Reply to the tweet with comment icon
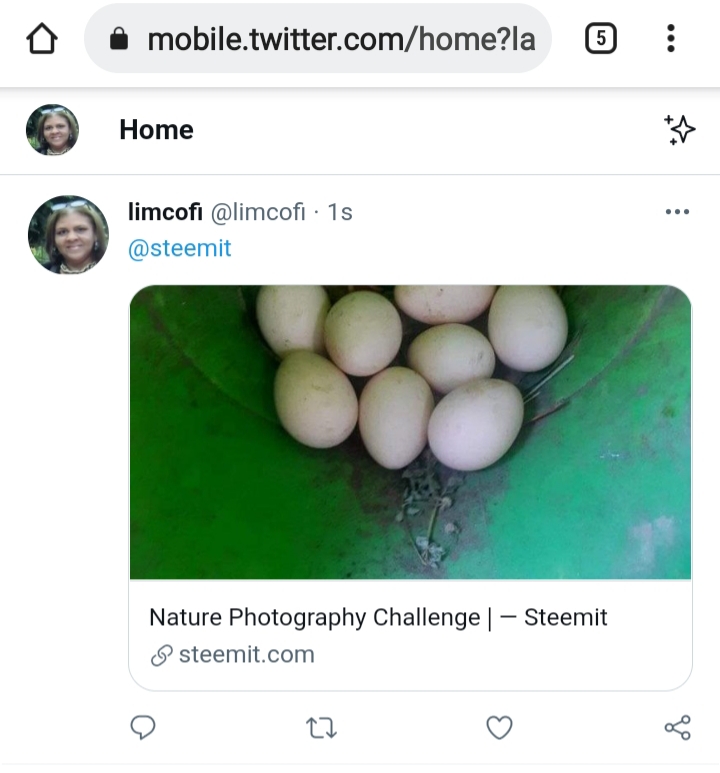This screenshot has width=720, height=773. (x=143, y=727)
